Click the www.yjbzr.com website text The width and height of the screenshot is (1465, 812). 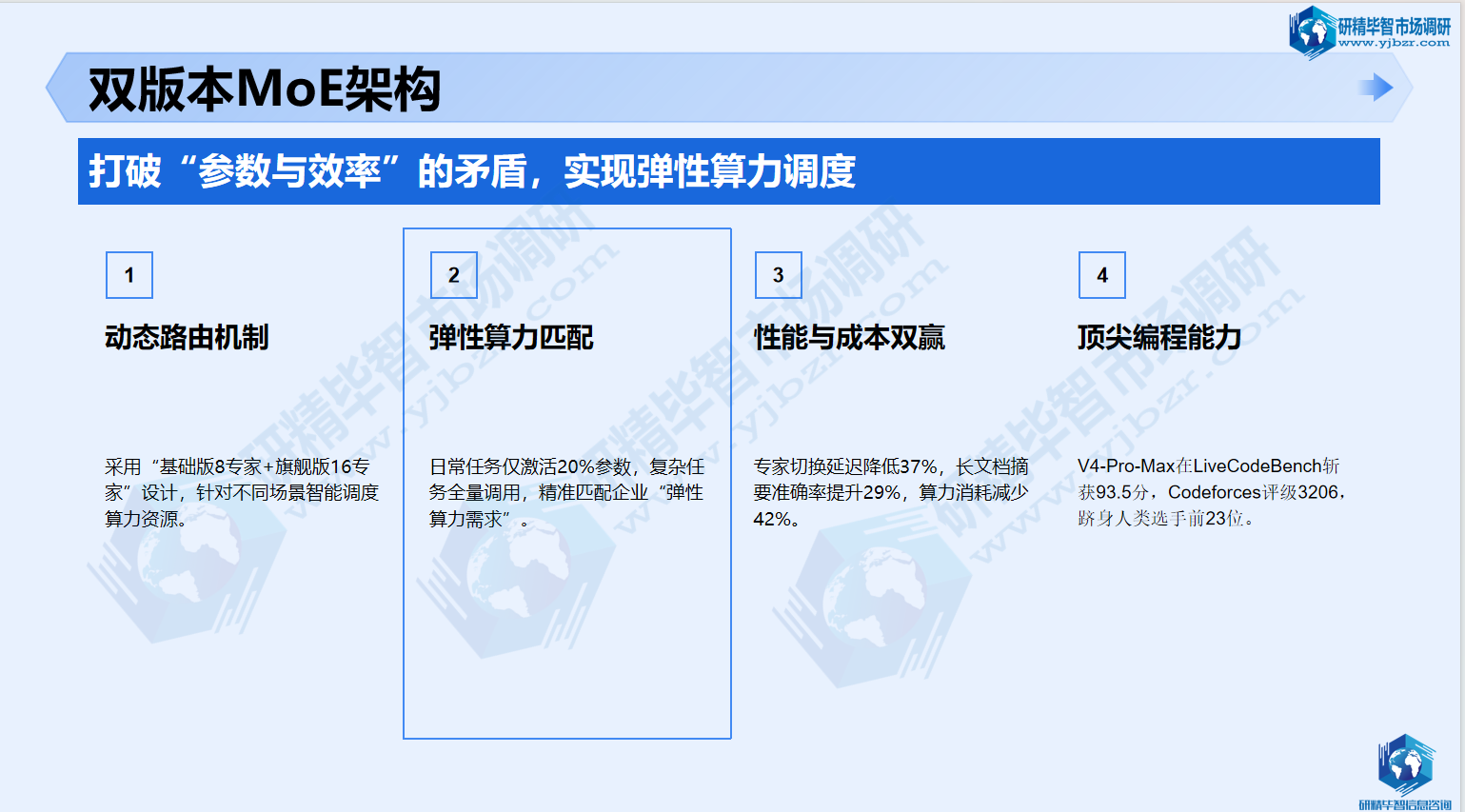pos(1394,43)
